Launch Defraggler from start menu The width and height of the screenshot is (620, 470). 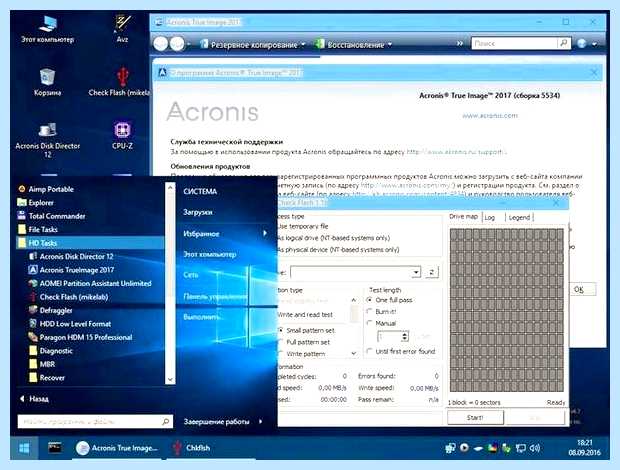(x=51, y=310)
